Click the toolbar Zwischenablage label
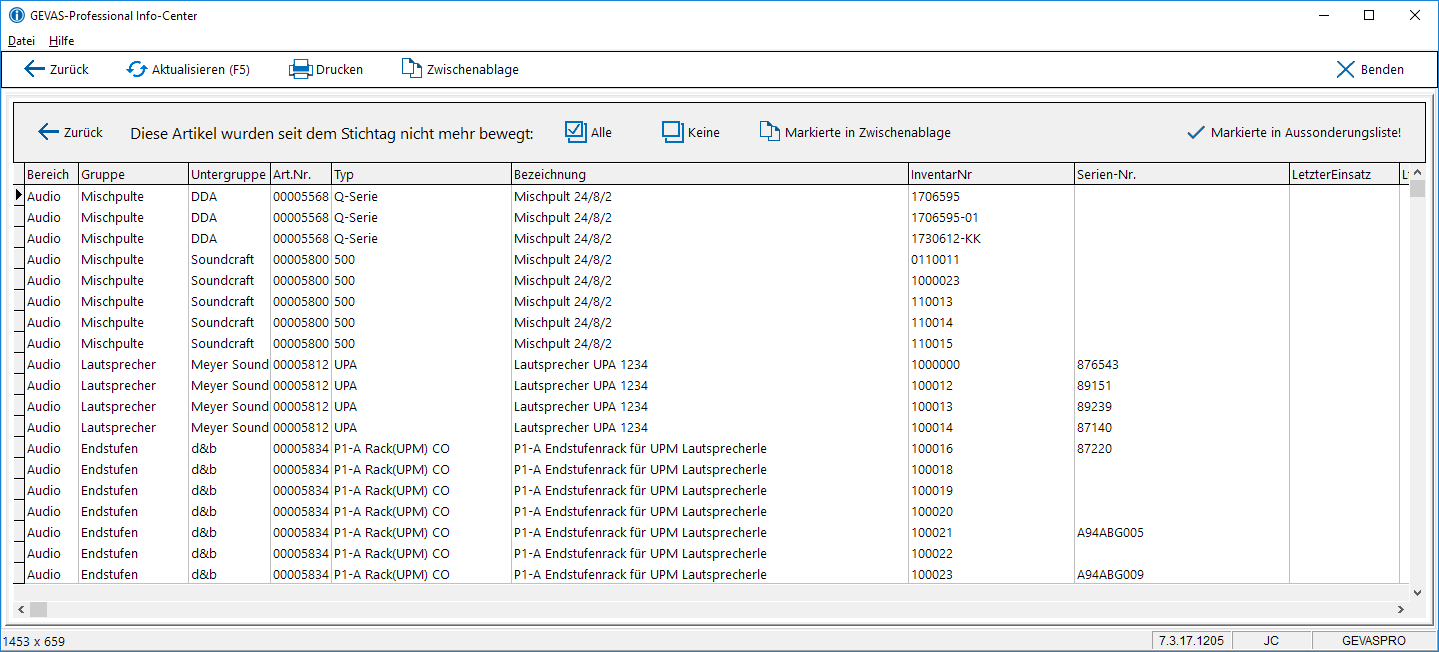The height and width of the screenshot is (652, 1439). tap(473, 69)
